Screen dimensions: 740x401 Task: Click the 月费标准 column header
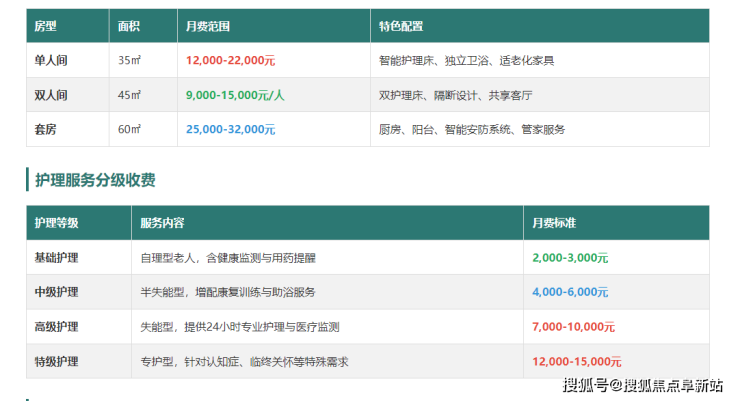point(554,223)
